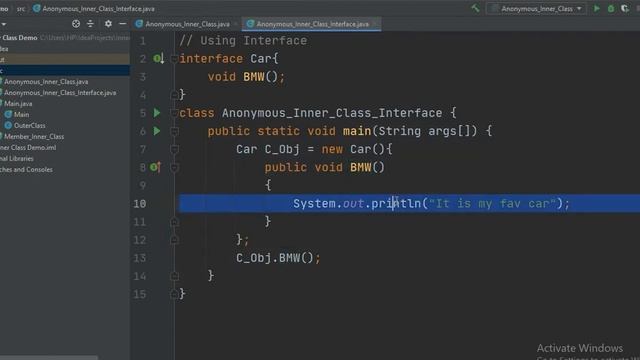Viewport: 640px width, 360px height.
Task: Click the implemented-interface gutter icon beside interface Car
Action: (x=158, y=59)
